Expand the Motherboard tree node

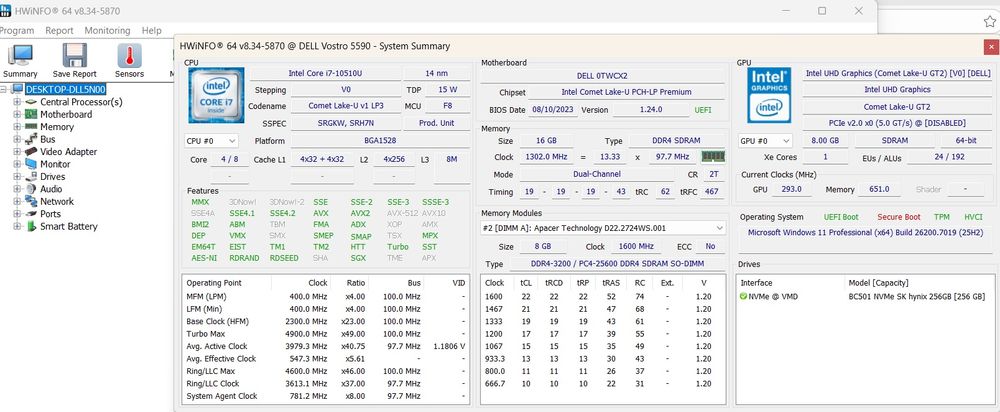tap(17, 115)
